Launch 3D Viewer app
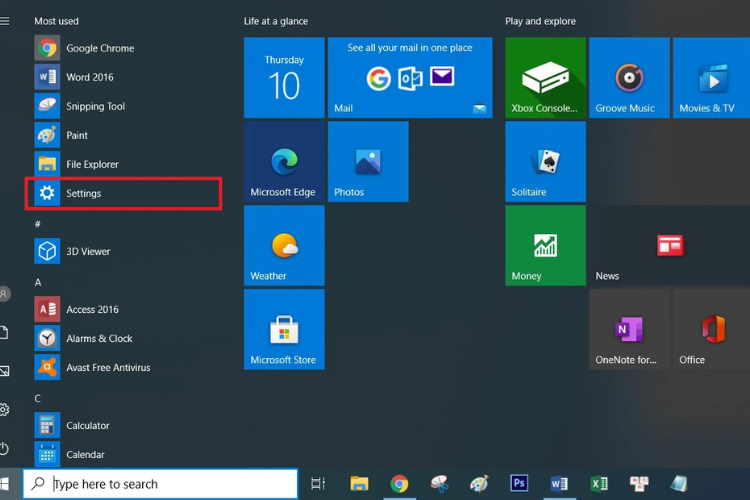The width and height of the screenshot is (750, 500). [x=123, y=251]
